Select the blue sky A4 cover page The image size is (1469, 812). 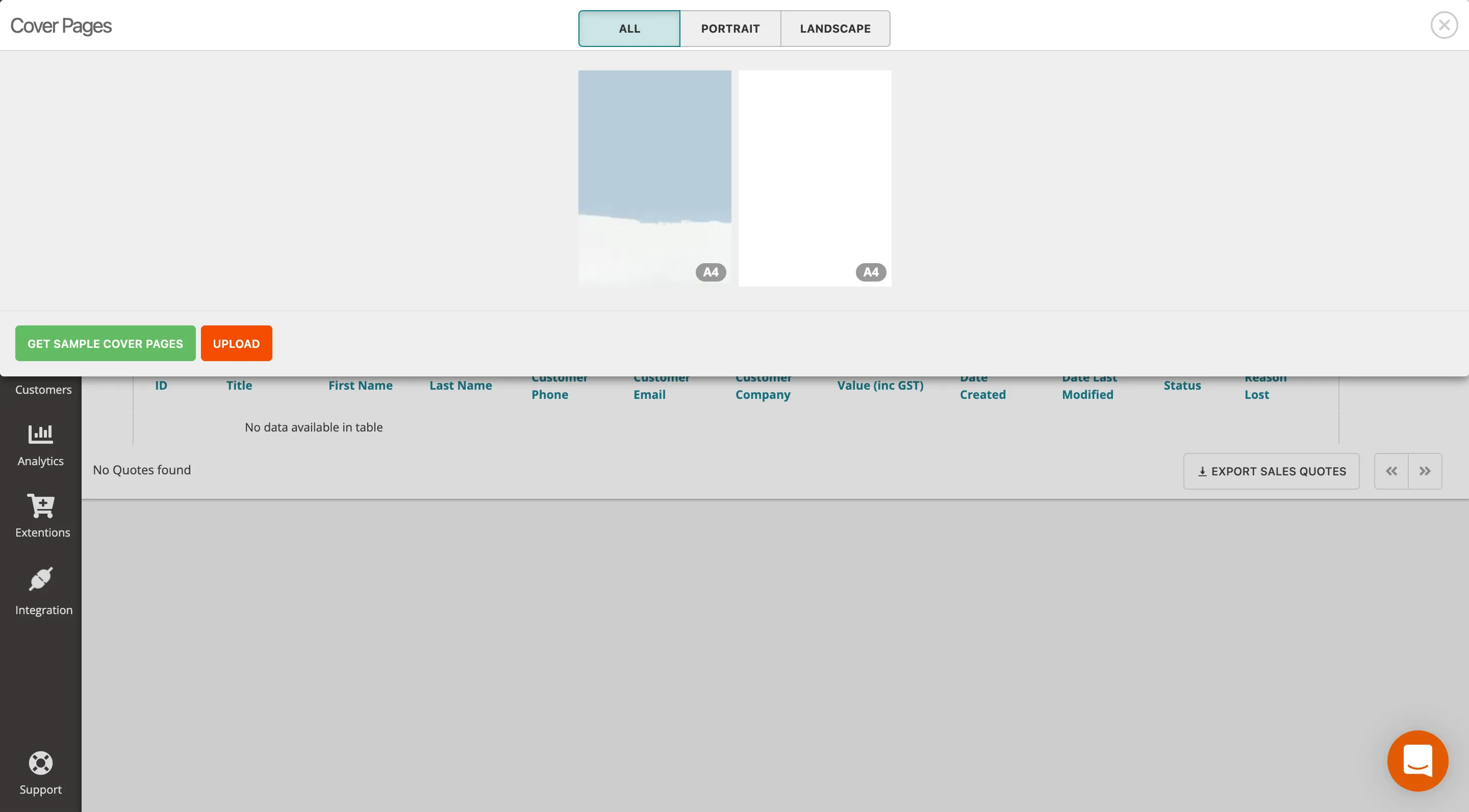(654, 177)
